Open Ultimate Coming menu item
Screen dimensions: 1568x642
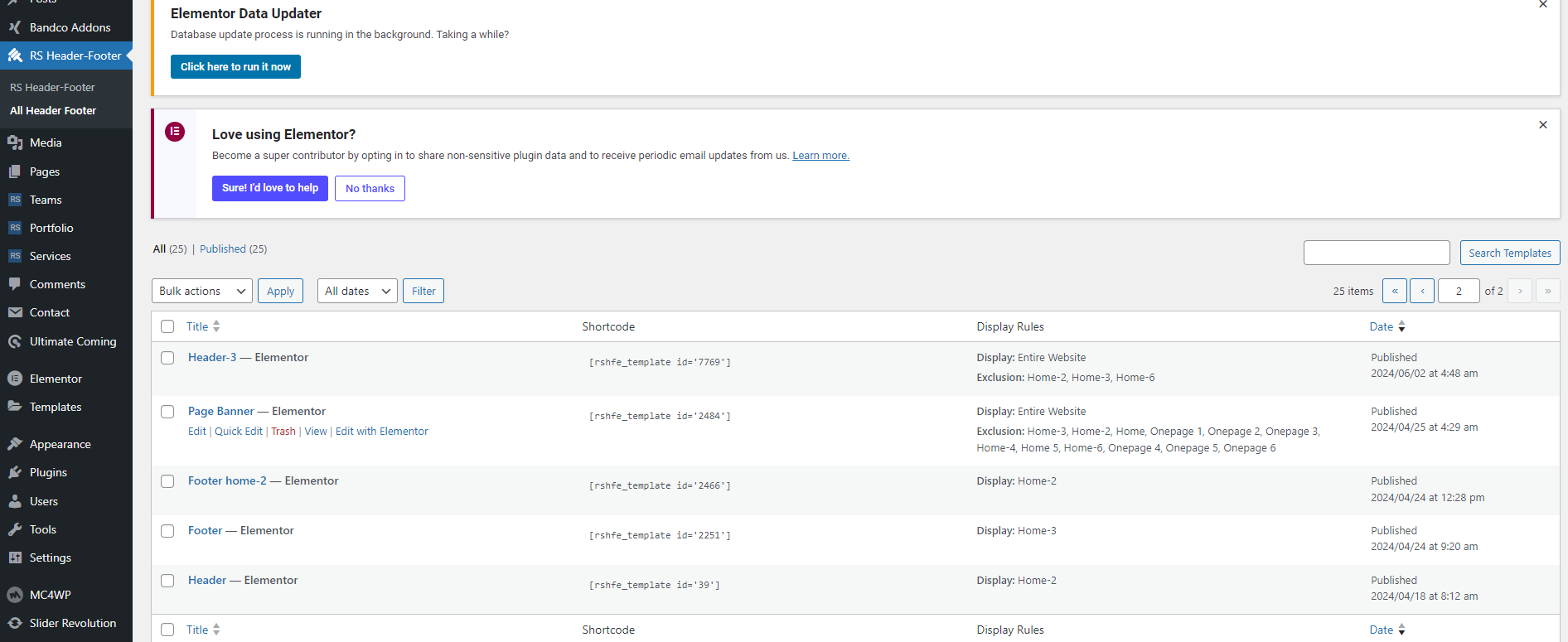pyautogui.click(x=73, y=341)
